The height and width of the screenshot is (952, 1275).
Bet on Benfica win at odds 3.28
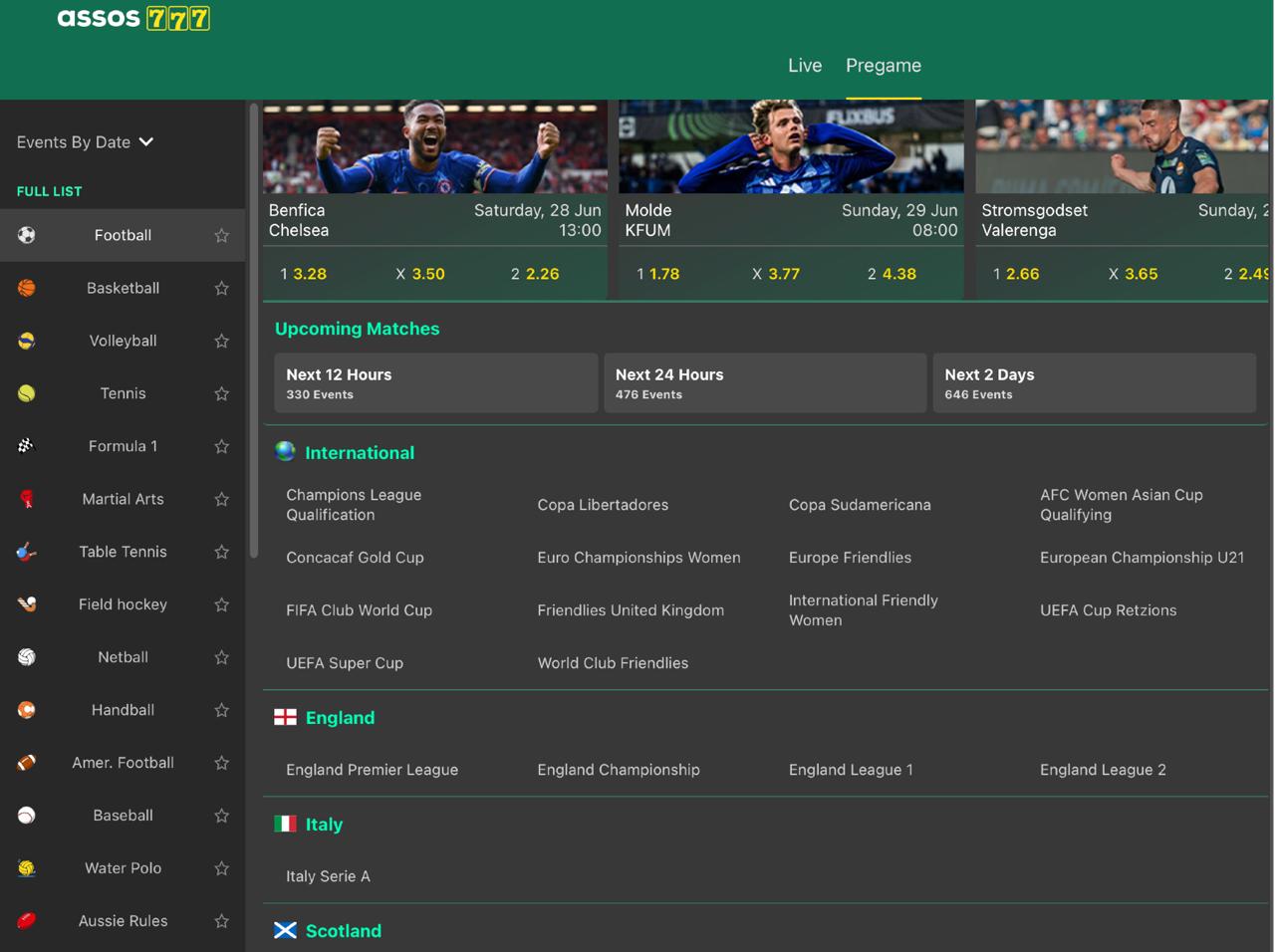304,274
